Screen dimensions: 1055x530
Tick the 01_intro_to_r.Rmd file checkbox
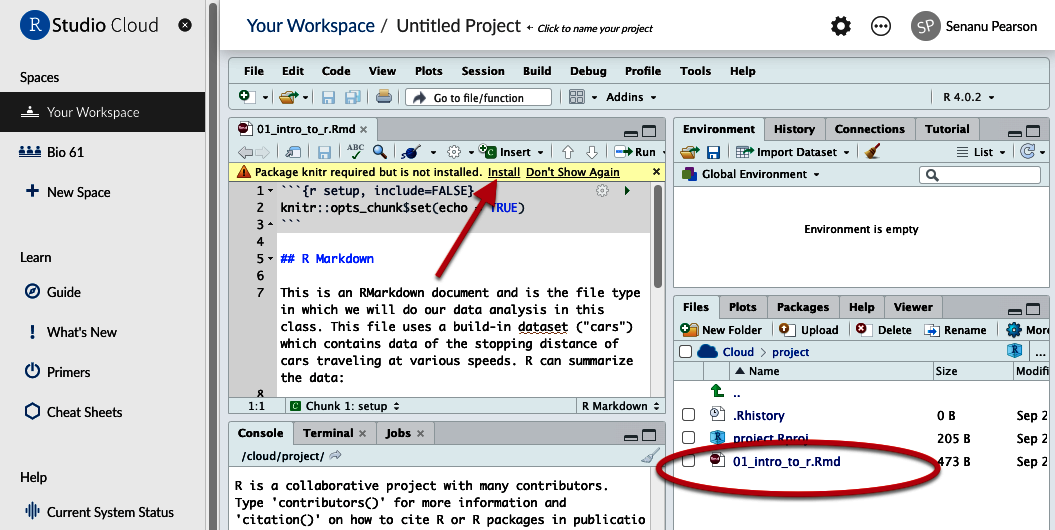(688, 461)
